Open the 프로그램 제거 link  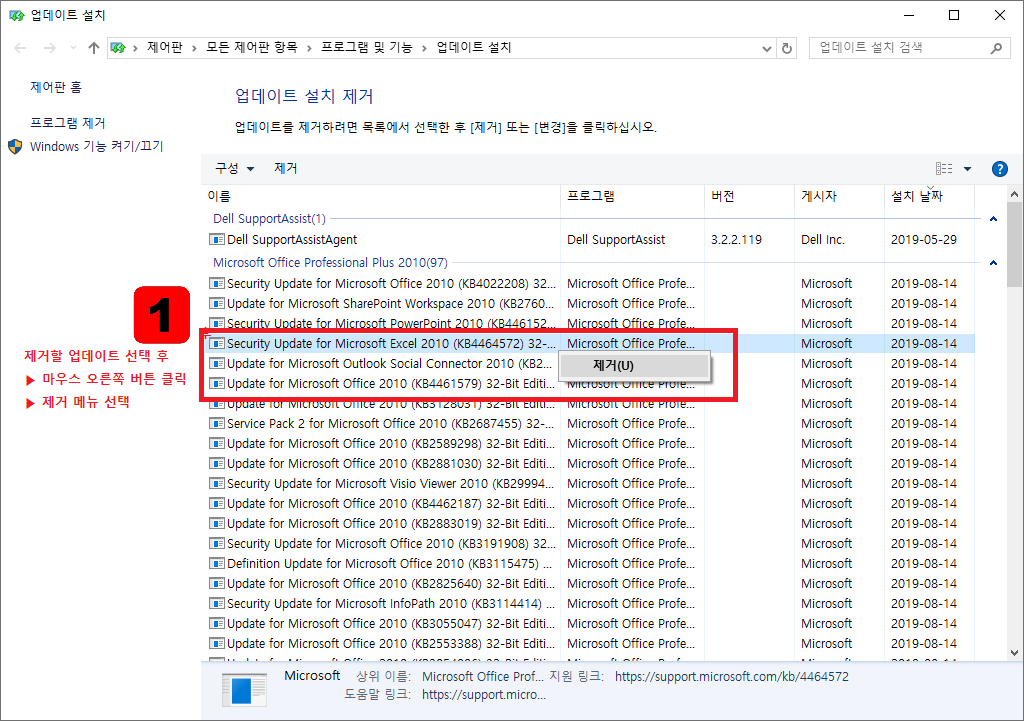click(68, 123)
